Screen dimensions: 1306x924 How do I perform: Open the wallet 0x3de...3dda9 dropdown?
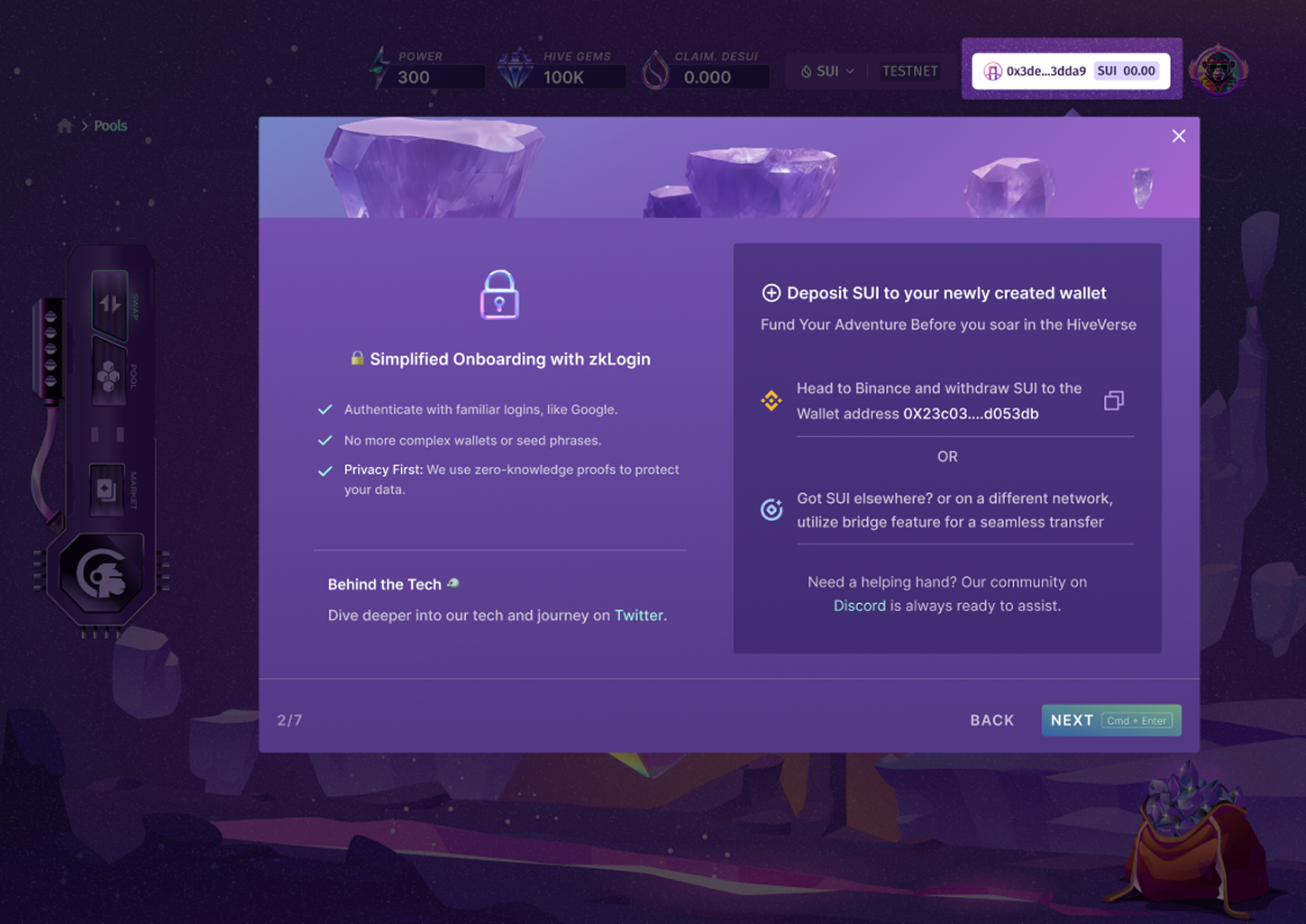1071,71
